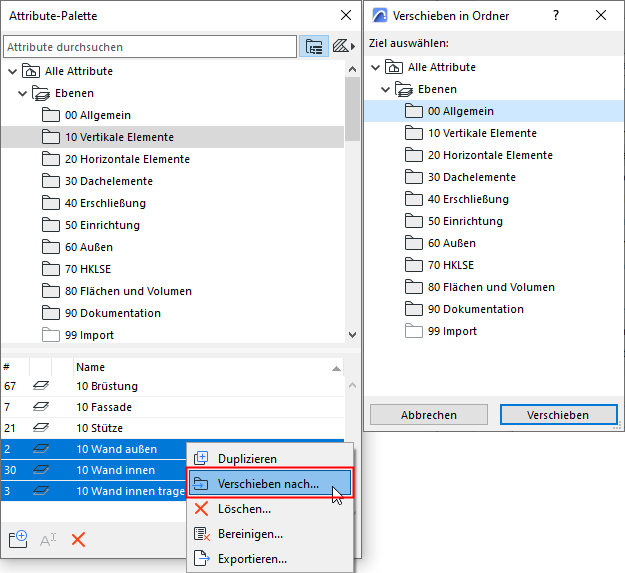Image resolution: width=625 pixels, height=573 pixels.
Task: Select the 10 Stütze layer name
Action: pyautogui.click(x=99, y=428)
